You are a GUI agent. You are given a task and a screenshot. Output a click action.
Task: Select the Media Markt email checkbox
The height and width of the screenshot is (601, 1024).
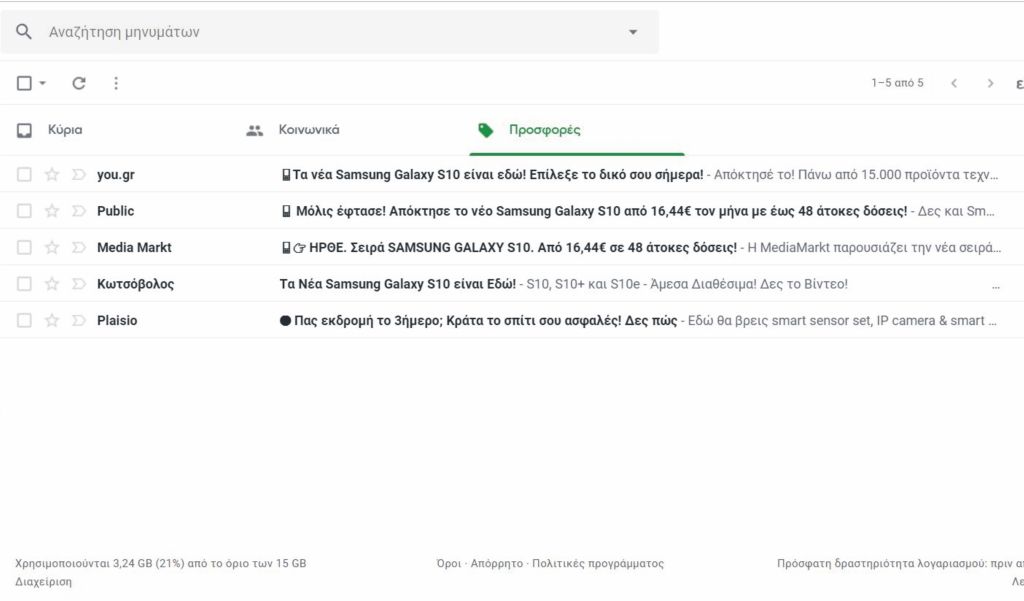click(x=24, y=248)
